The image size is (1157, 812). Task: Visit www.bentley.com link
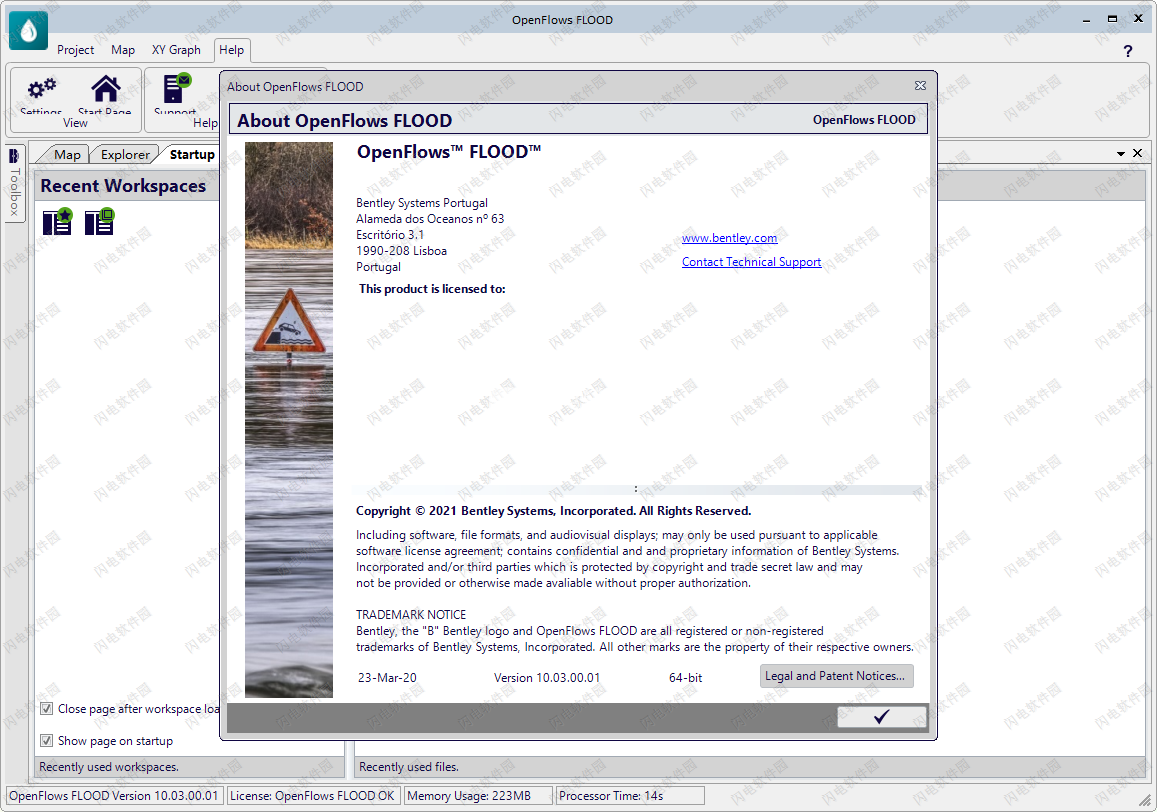729,238
